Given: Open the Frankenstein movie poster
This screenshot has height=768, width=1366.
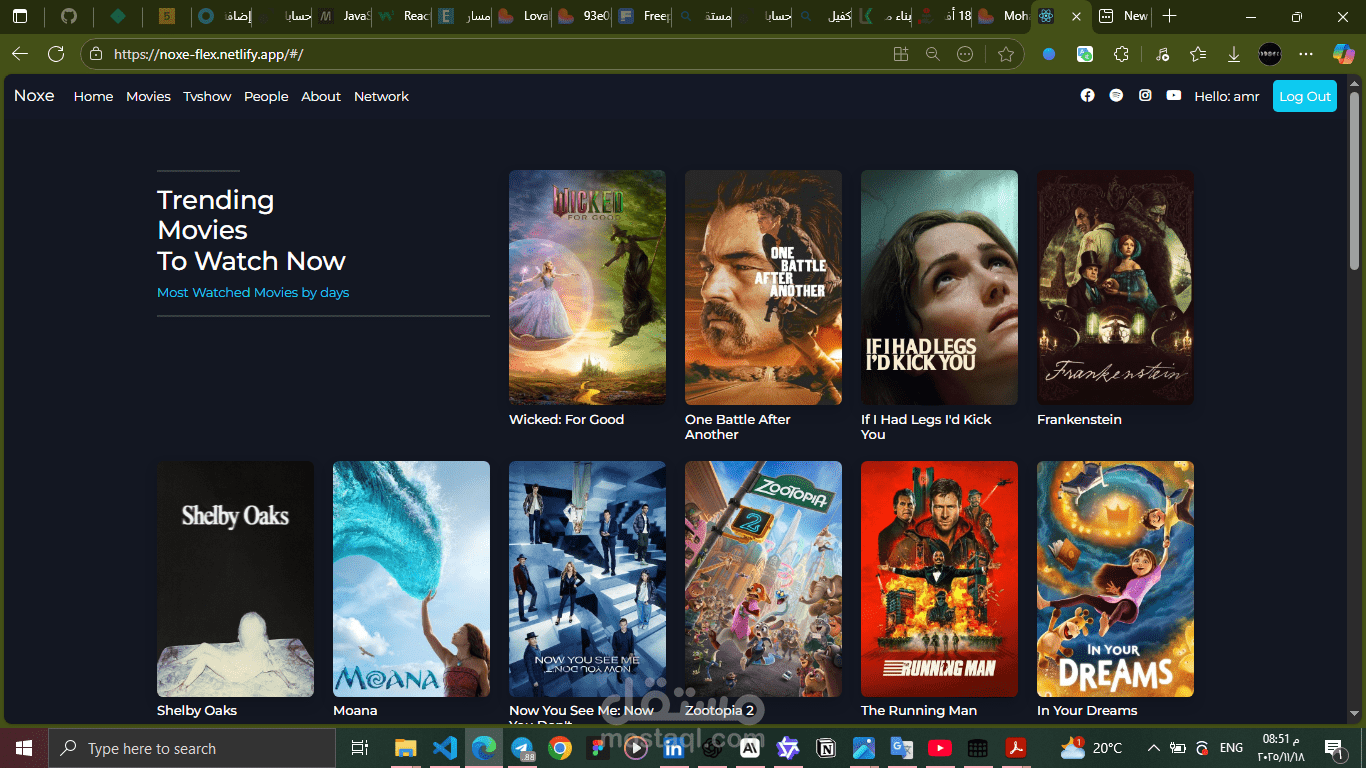Looking at the screenshot, I should 1115,287.
